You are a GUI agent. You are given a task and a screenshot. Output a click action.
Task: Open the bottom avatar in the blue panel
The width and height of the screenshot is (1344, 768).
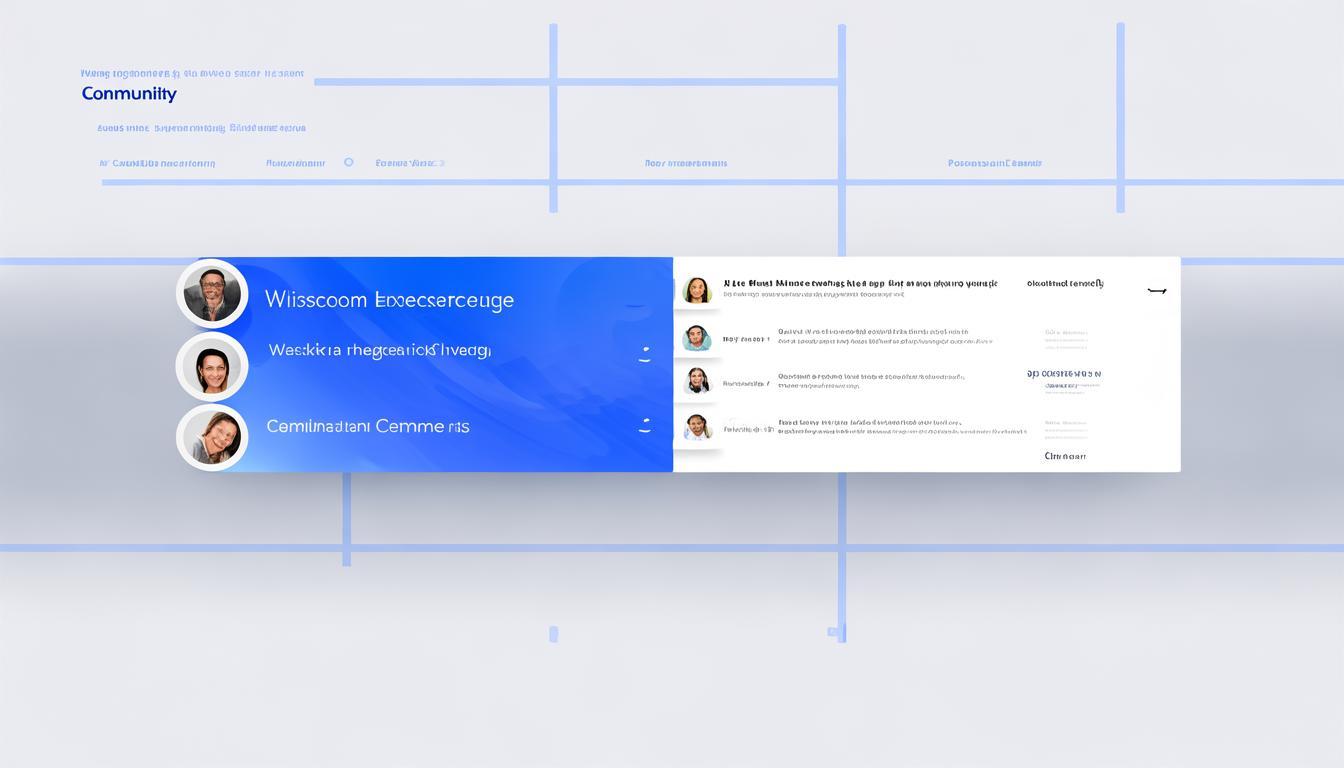tap(212, 437)
